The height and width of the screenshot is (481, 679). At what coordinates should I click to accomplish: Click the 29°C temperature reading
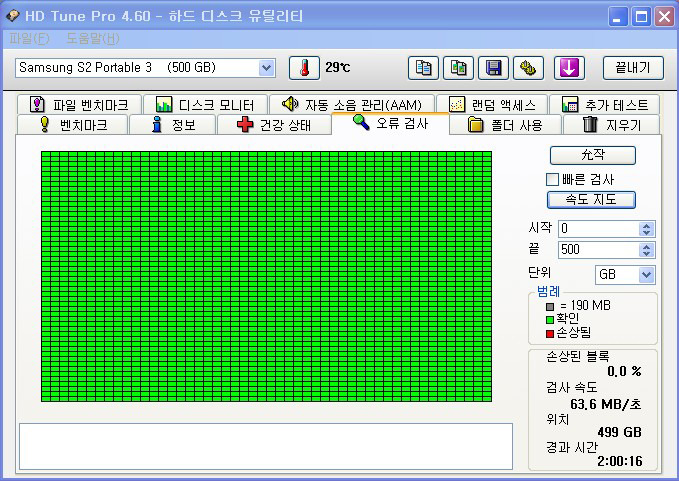click(x=338, y=68)
